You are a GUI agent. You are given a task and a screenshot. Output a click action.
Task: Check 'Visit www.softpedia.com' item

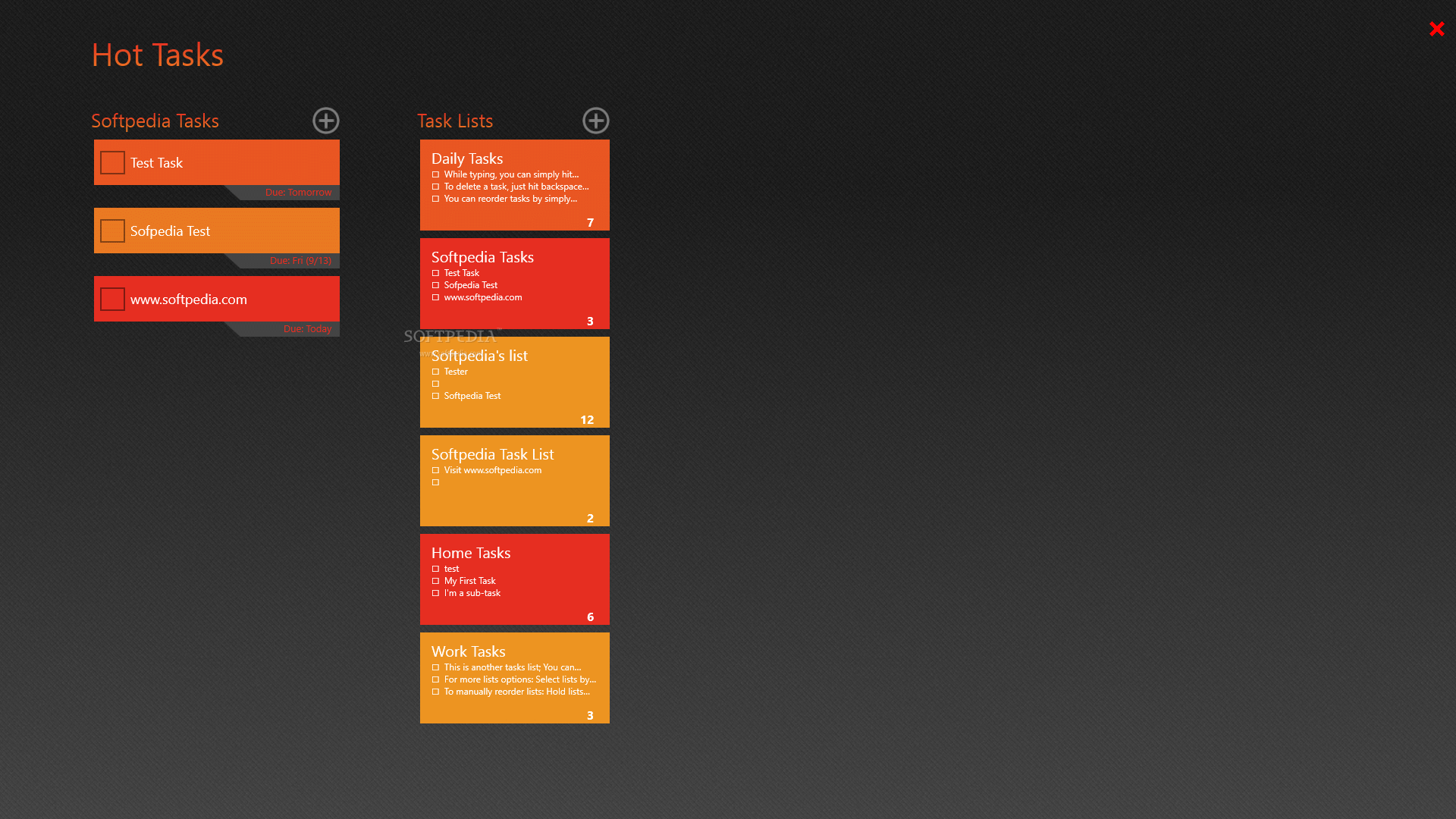pyautogui.click(x=436, y=470)
